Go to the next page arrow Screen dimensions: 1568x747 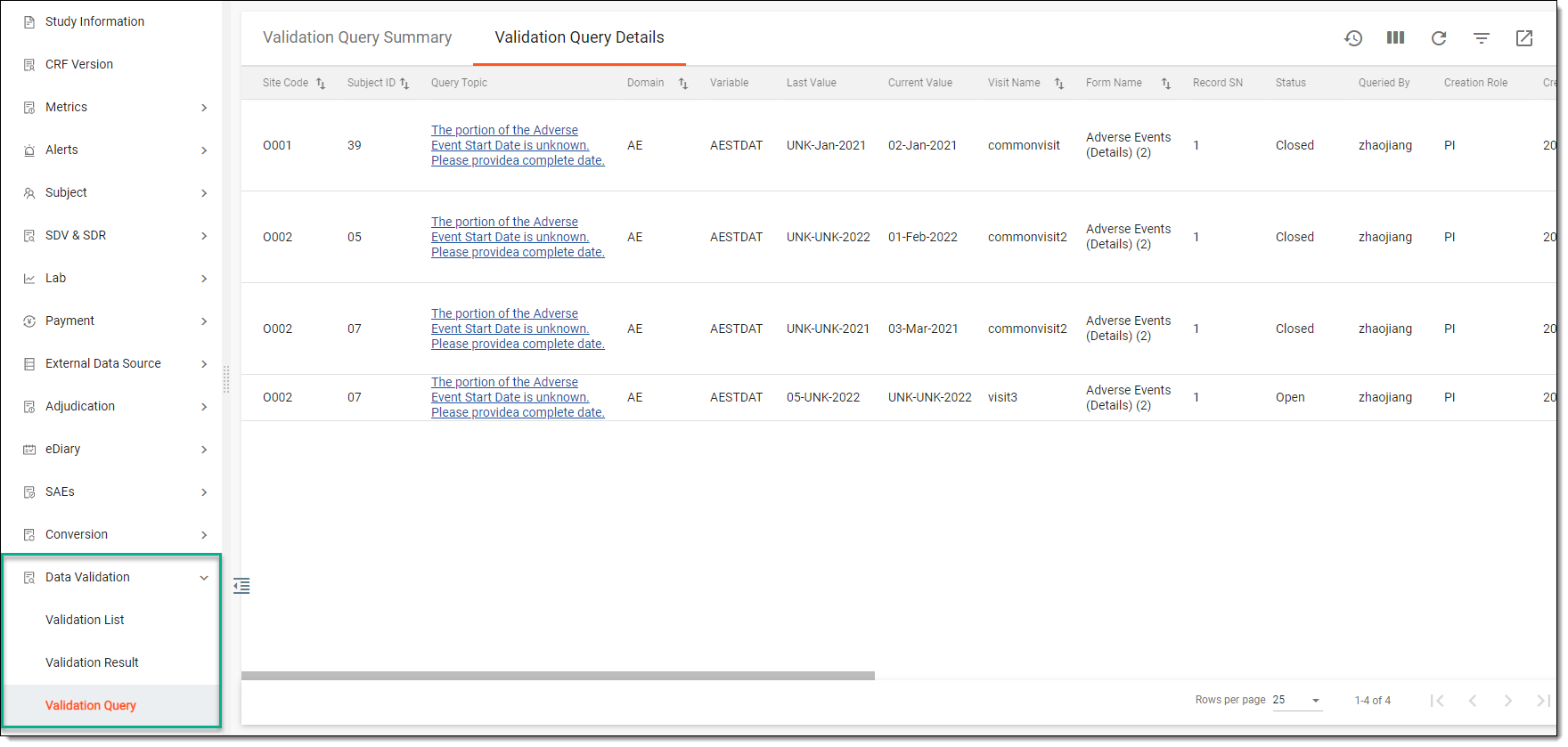pos(1508,701)
